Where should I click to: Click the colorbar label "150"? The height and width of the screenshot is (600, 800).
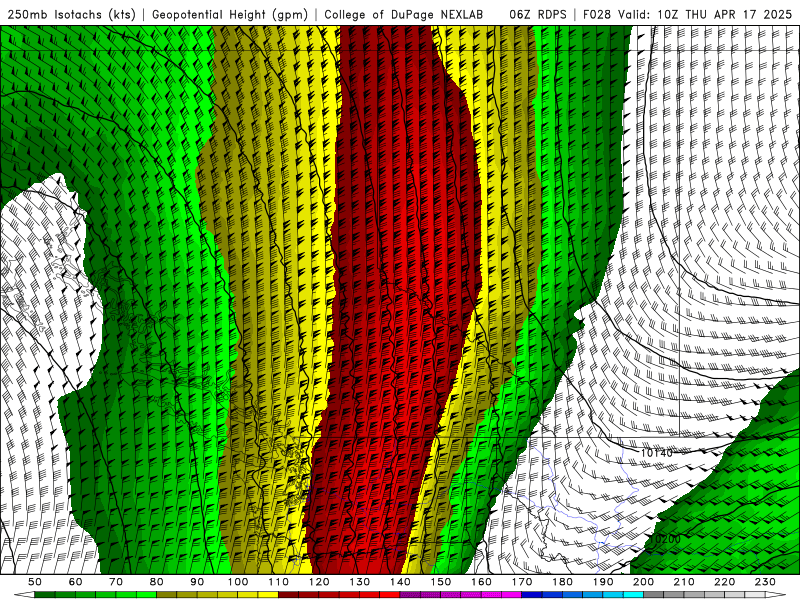click(441, 582)
